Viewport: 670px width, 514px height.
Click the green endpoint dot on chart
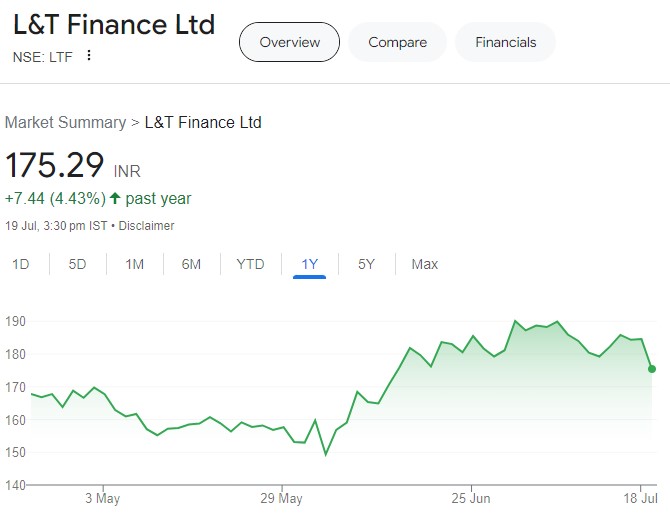point(652,369)
